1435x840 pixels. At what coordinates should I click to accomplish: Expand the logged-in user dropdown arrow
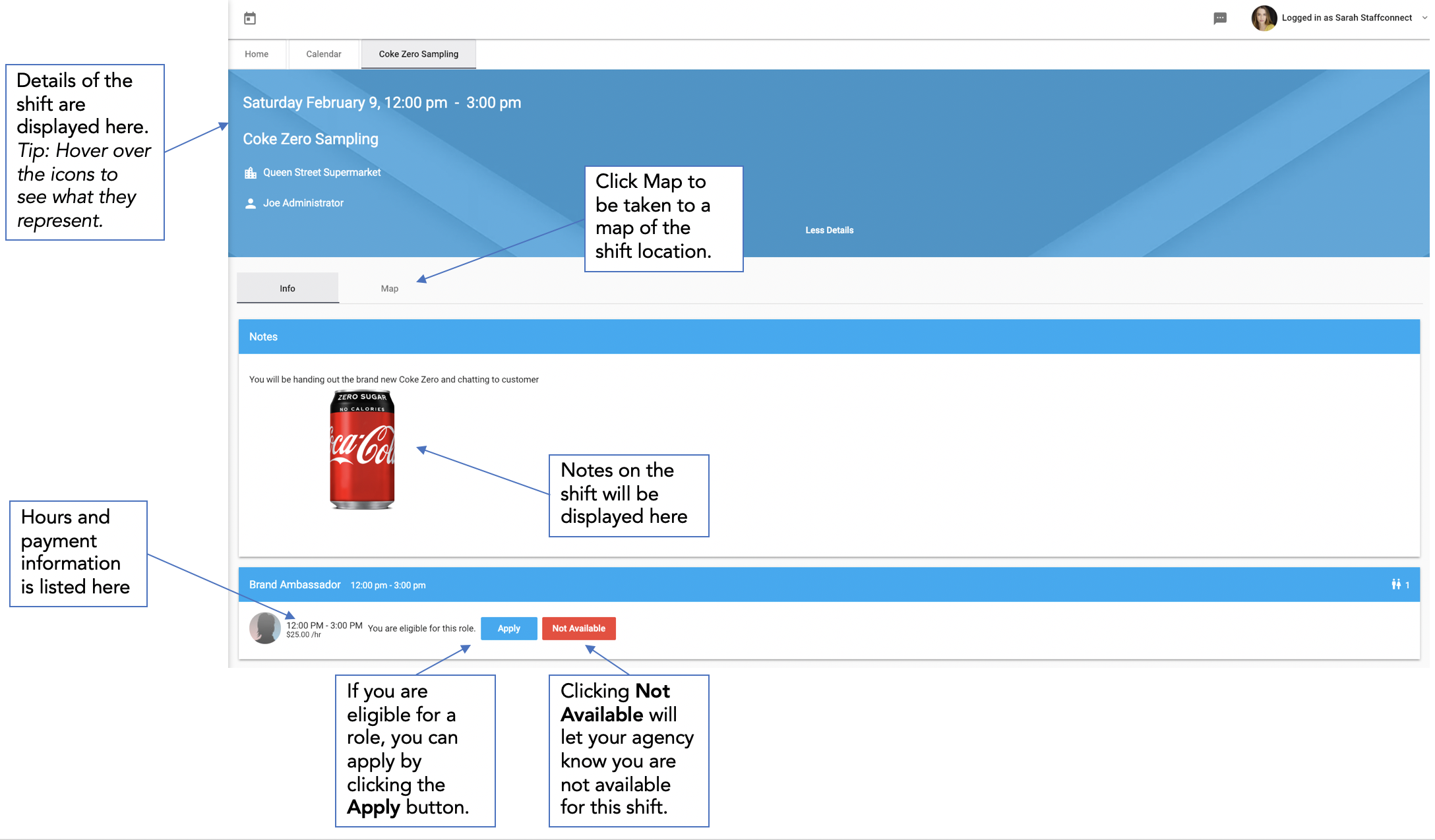[1424, 18]
